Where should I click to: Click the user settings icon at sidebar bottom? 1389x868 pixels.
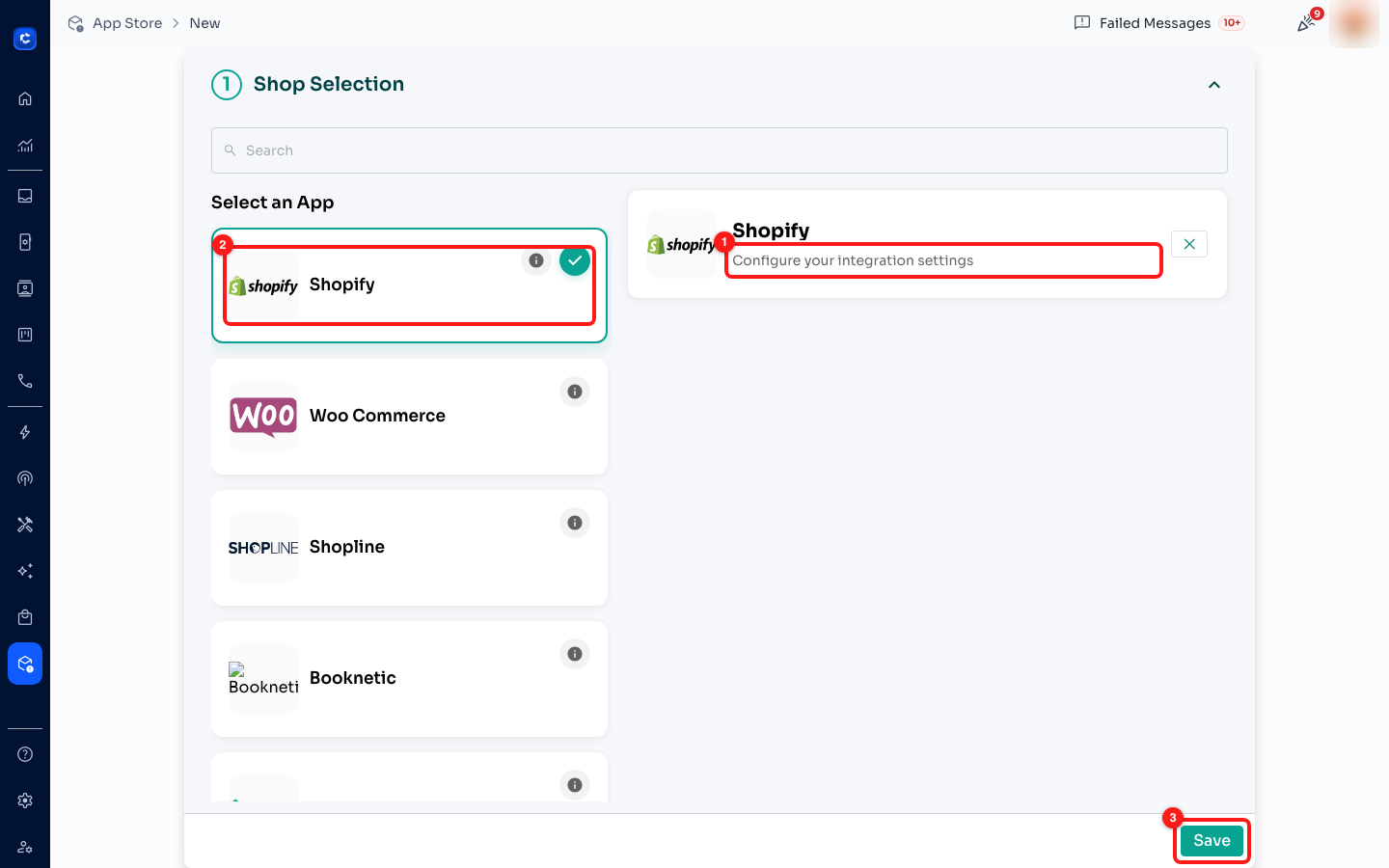point(25,847)
